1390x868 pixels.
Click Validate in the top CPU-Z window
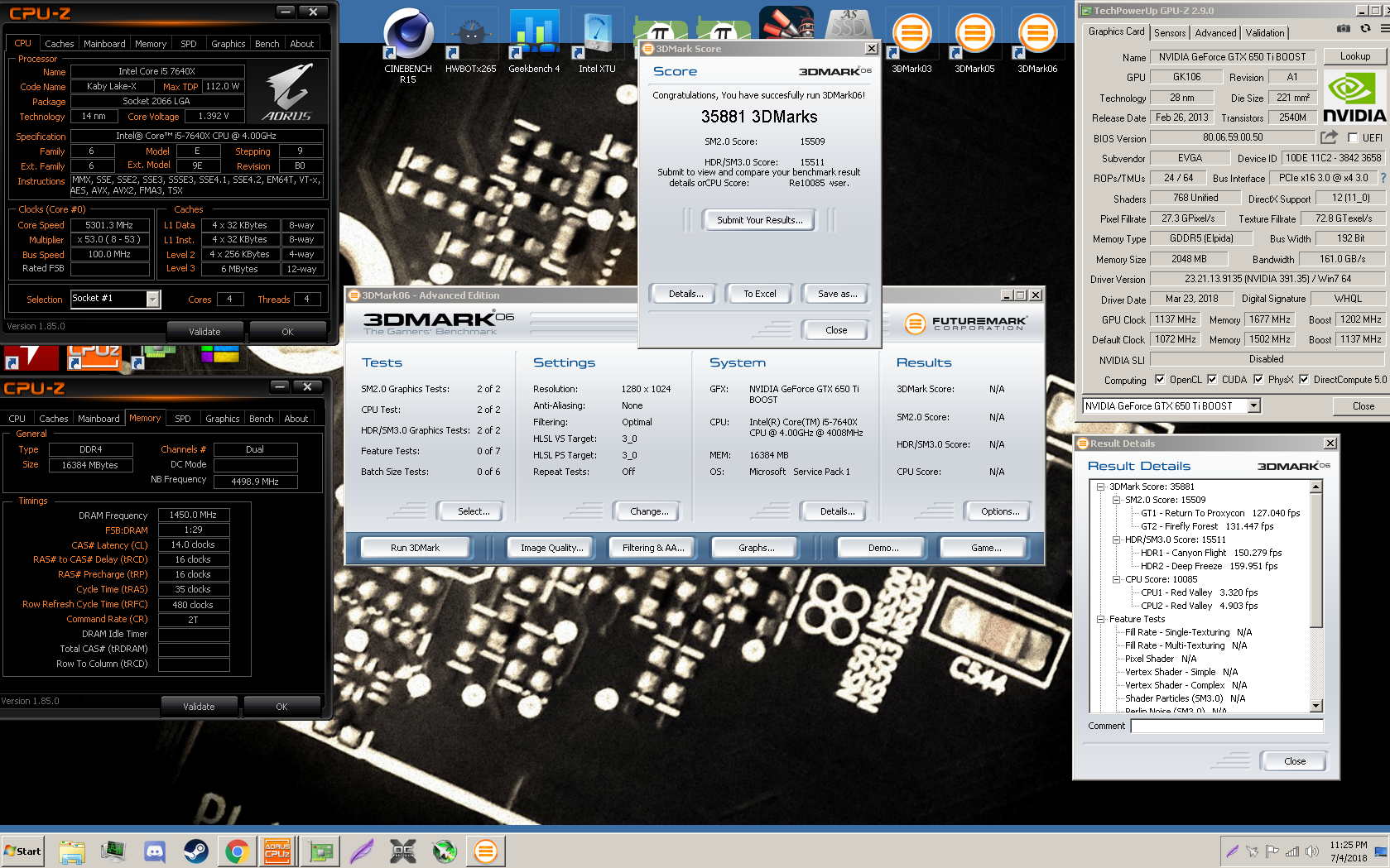[x=204, y=332]
